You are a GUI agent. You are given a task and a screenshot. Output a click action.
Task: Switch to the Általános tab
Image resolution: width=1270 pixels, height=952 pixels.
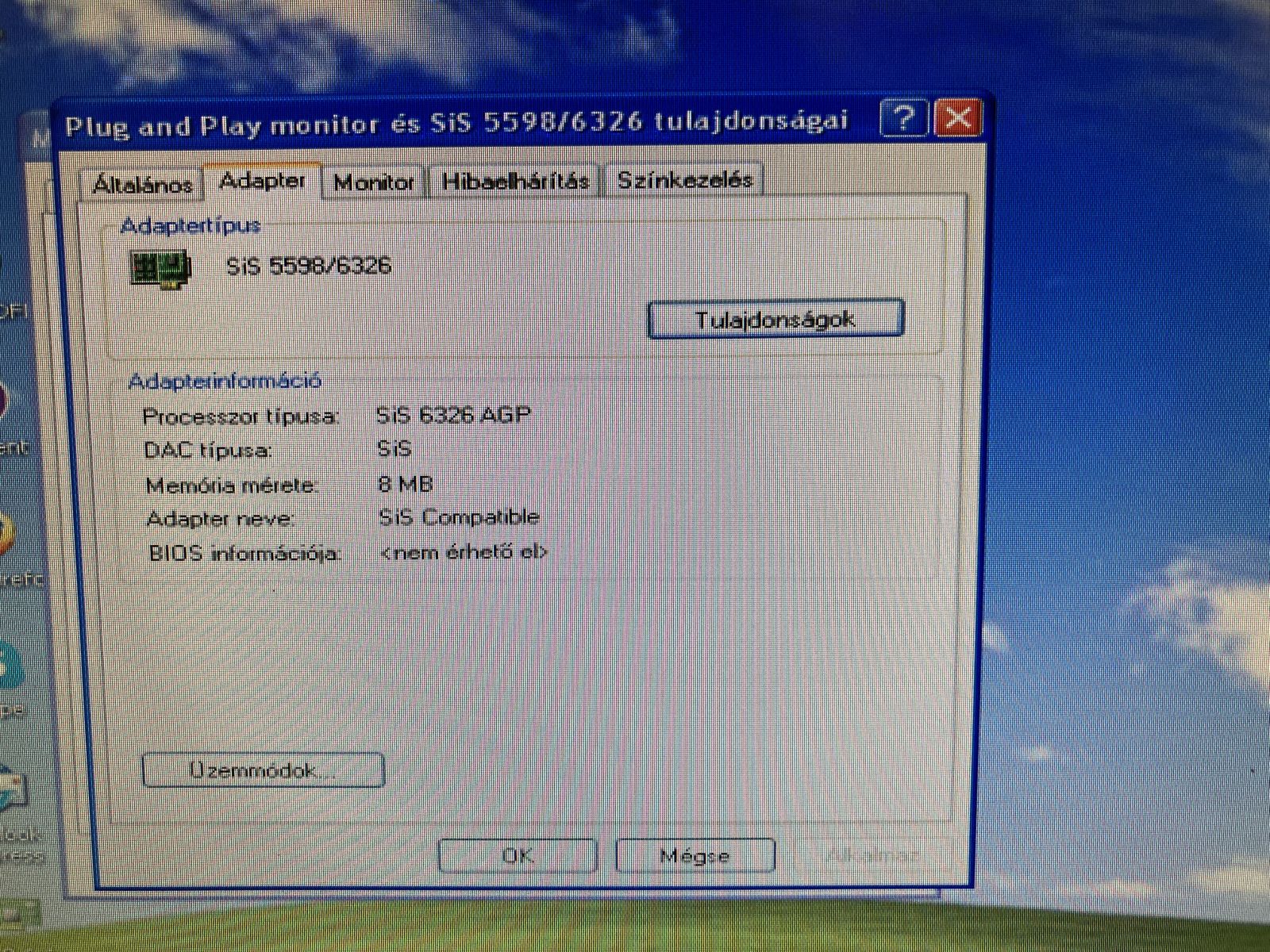coord(142,184)
